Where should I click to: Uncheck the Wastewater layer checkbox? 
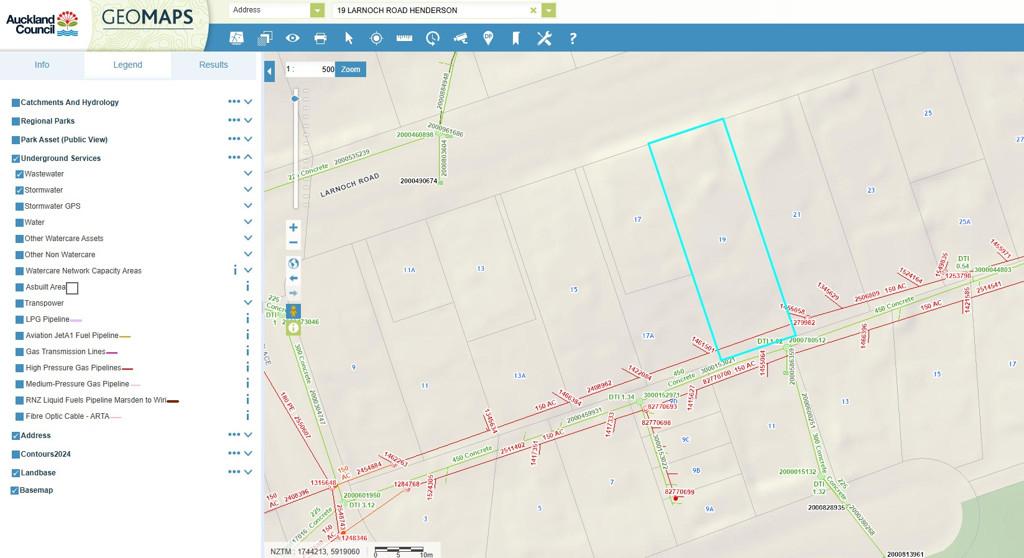pyautogui.click(x=20, y=174)
